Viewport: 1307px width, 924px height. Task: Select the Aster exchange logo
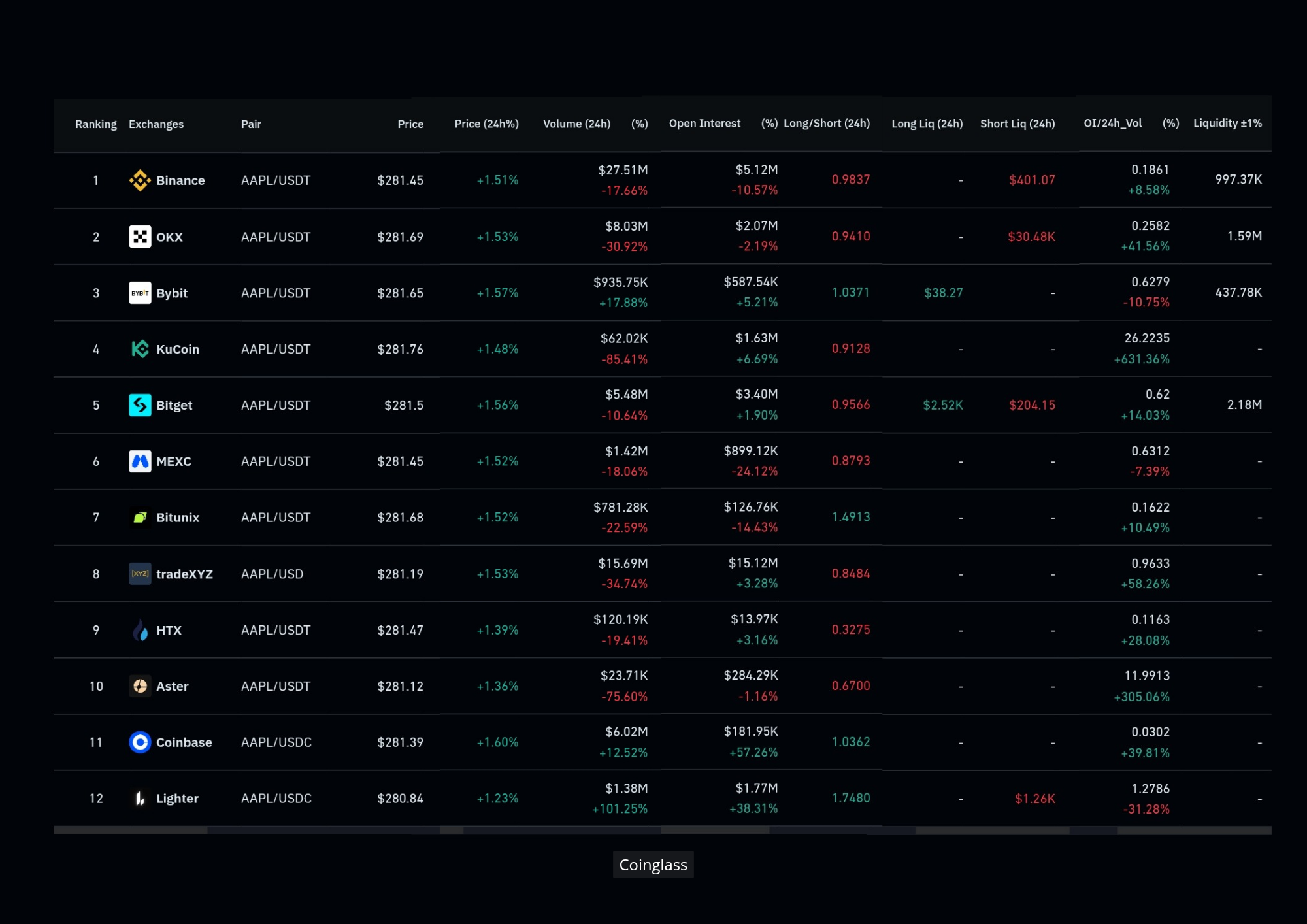click(140, 686)
